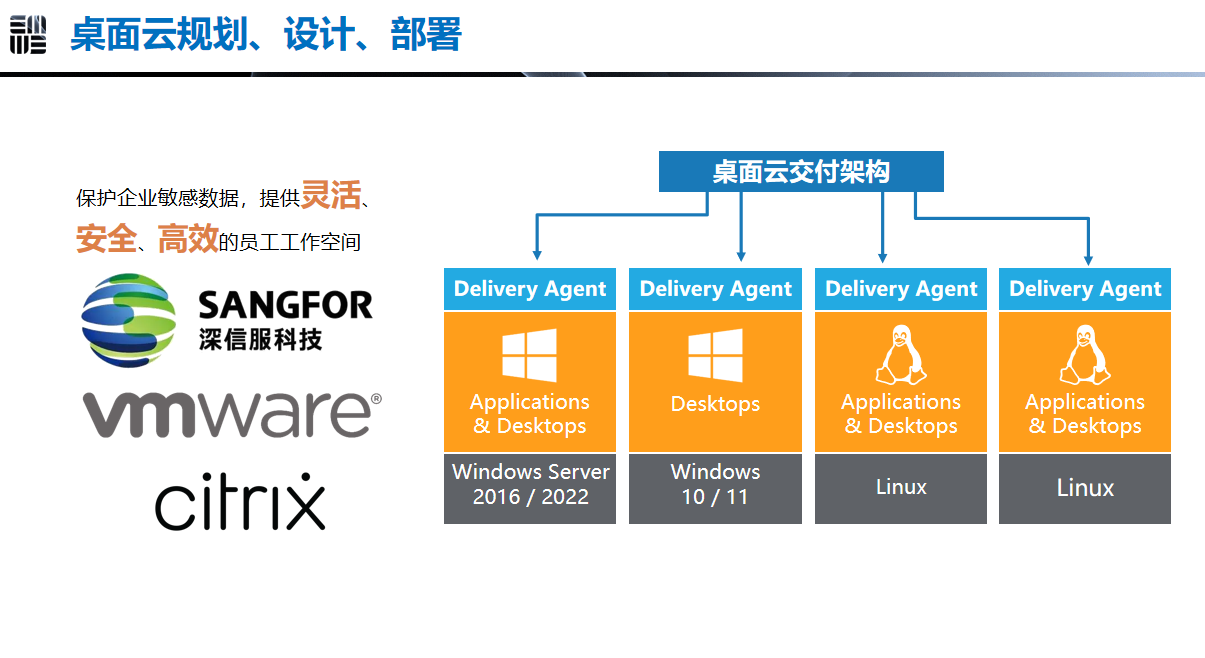Click the striped logo beside the slide title
Screen dimensions: 1205x658
point(28,35)
